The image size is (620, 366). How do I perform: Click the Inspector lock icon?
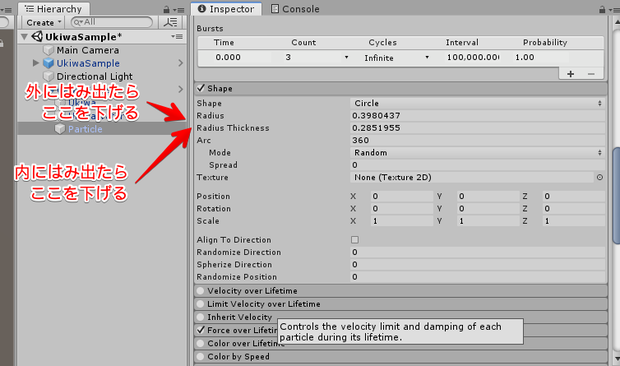pyautogui.click(x=602, y=9)
